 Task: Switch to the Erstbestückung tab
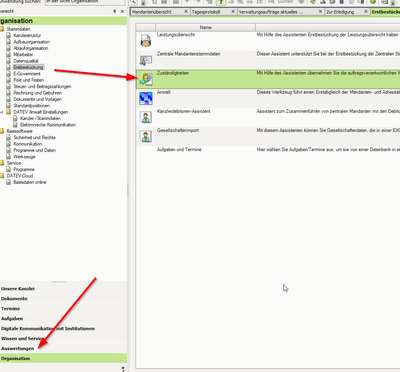[x=386, y=12]
